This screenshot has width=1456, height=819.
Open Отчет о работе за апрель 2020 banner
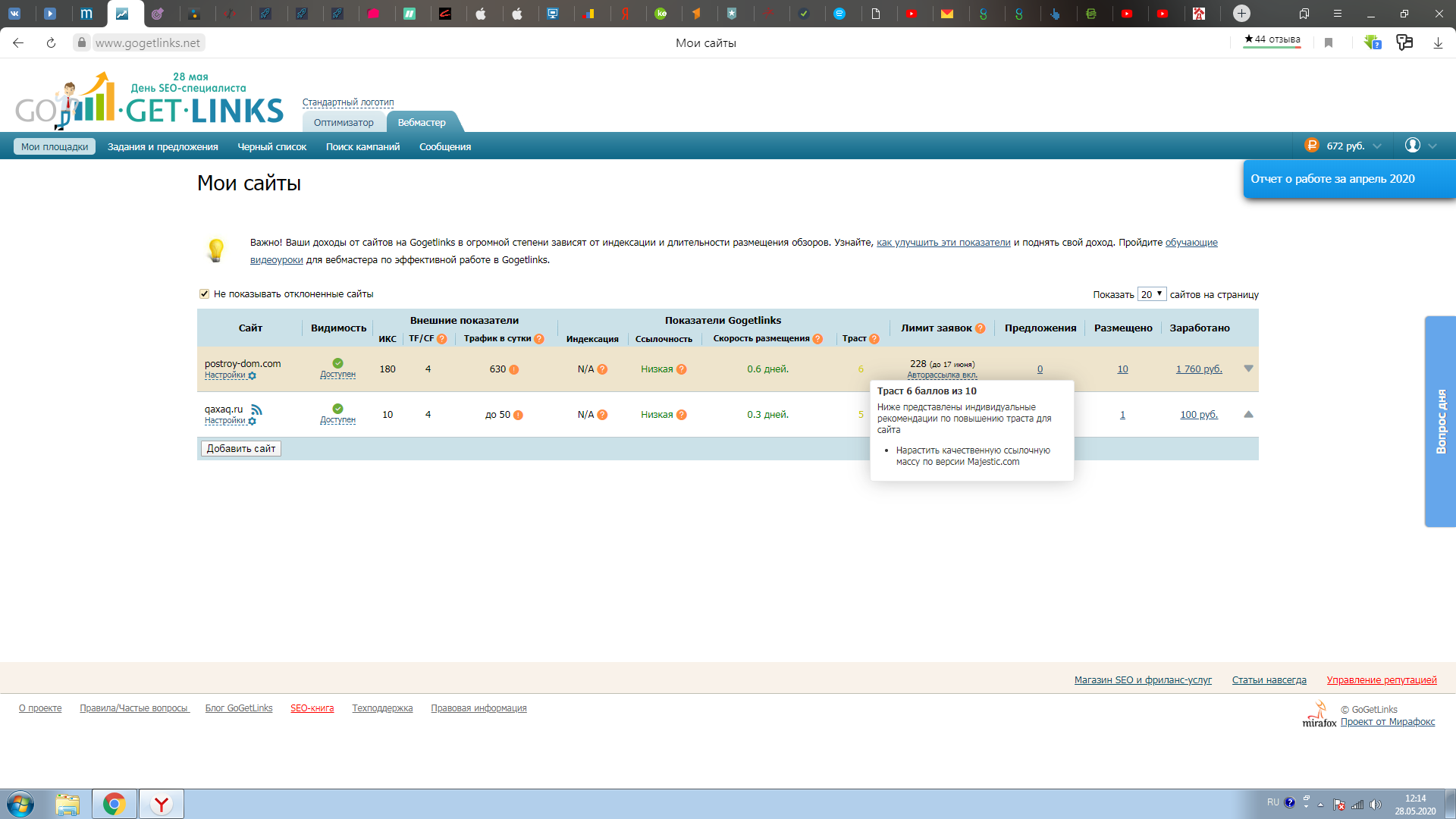(x=1332, y=179)
